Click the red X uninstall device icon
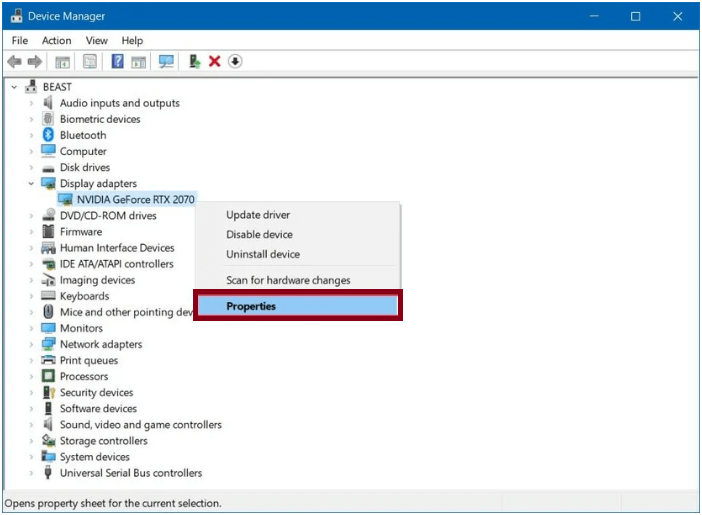The width and height of the screenshot is (702, 515). 214,62
